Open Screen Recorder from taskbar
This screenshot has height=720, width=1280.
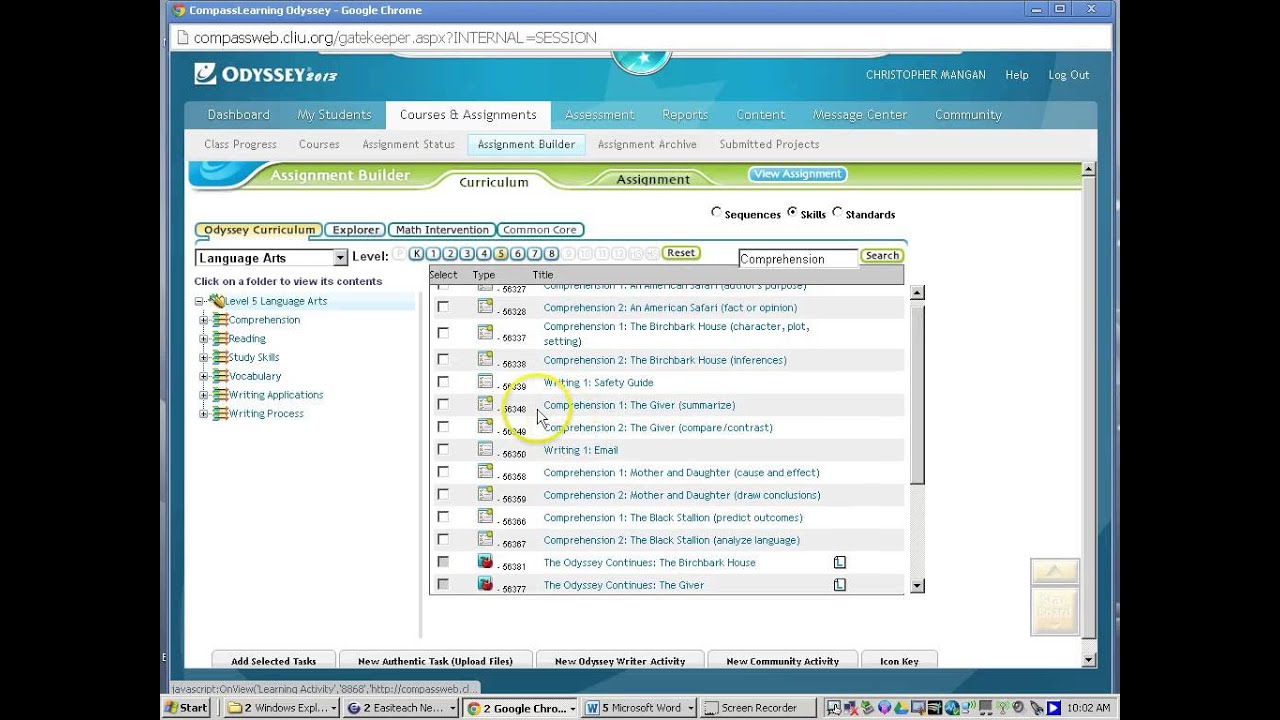pyautogui.click(x=758, y=707)
